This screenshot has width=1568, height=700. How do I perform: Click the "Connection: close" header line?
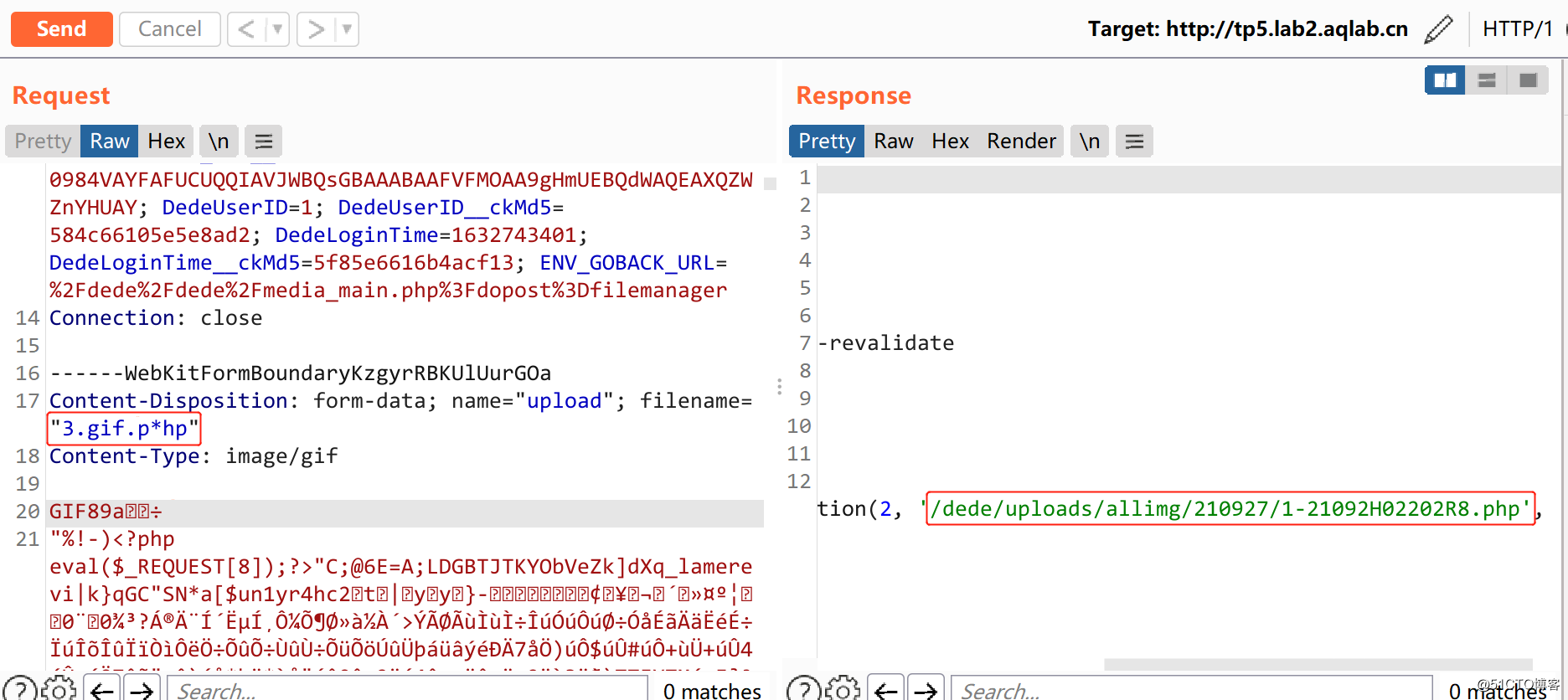(156, 318)
